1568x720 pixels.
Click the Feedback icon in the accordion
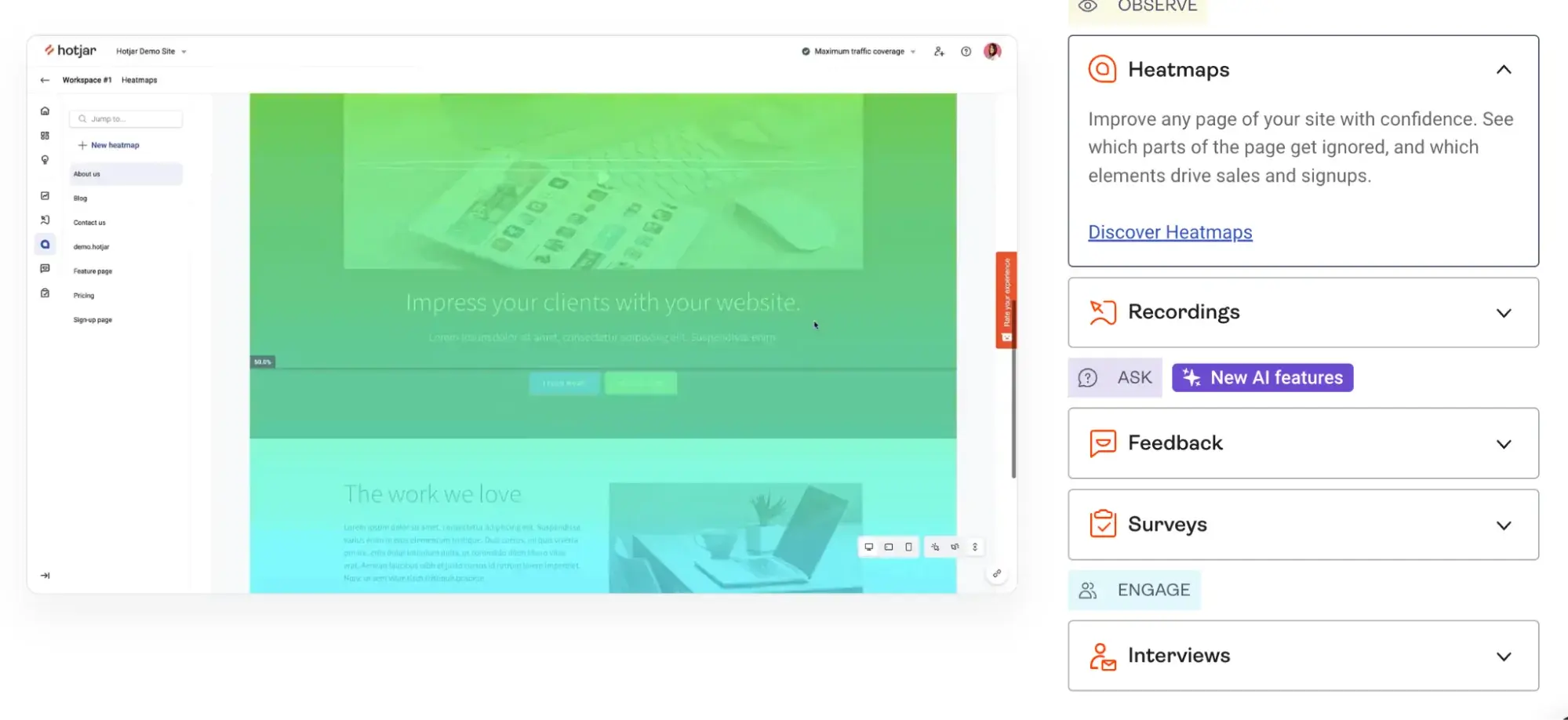tap(1102, 443)
